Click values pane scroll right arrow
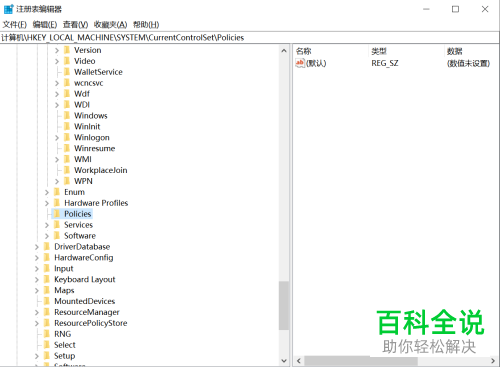The width and height of the screenshot is (500, 367). pos(493,361)
